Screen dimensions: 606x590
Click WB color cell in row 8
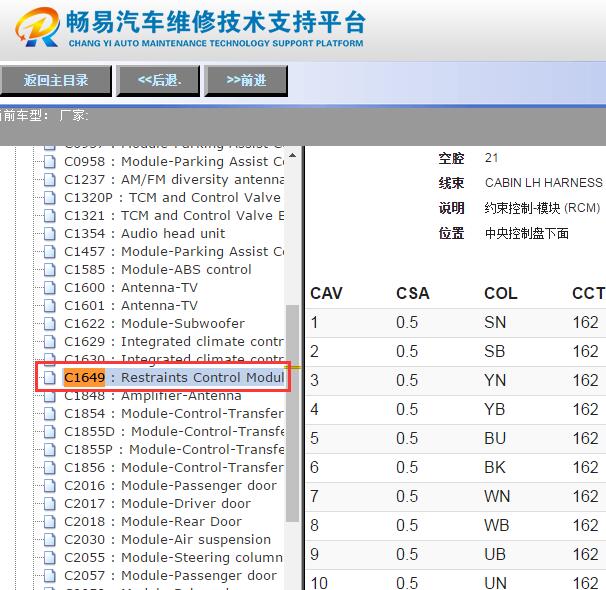tap(497, 525)
